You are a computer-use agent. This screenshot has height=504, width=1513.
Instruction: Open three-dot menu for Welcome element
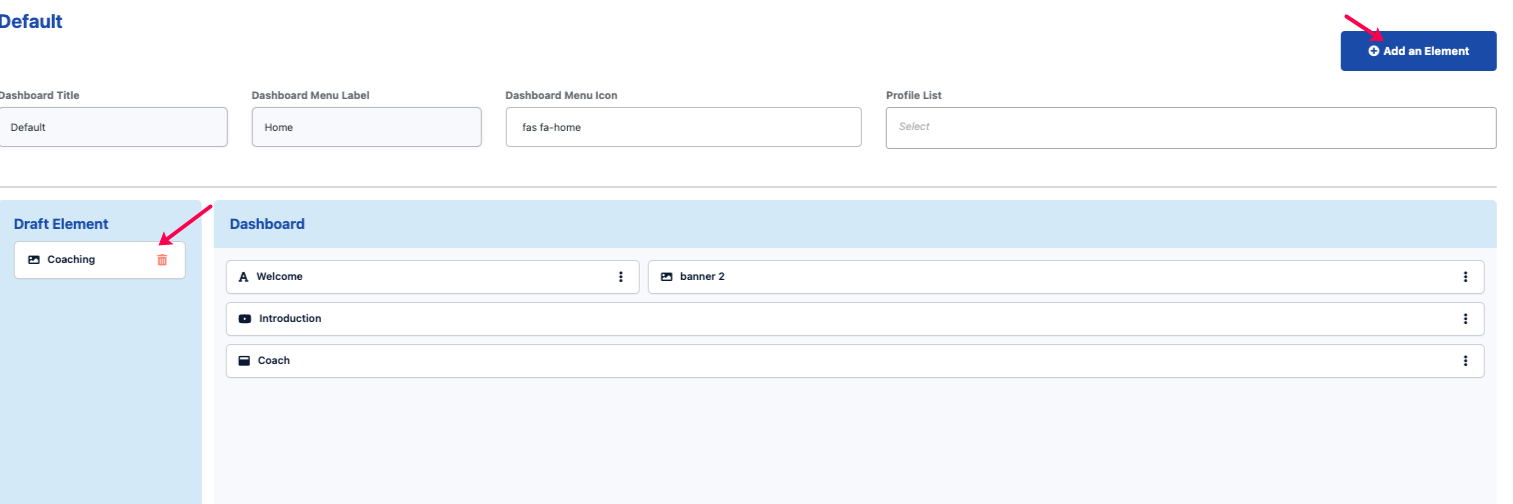click(621, 277)
